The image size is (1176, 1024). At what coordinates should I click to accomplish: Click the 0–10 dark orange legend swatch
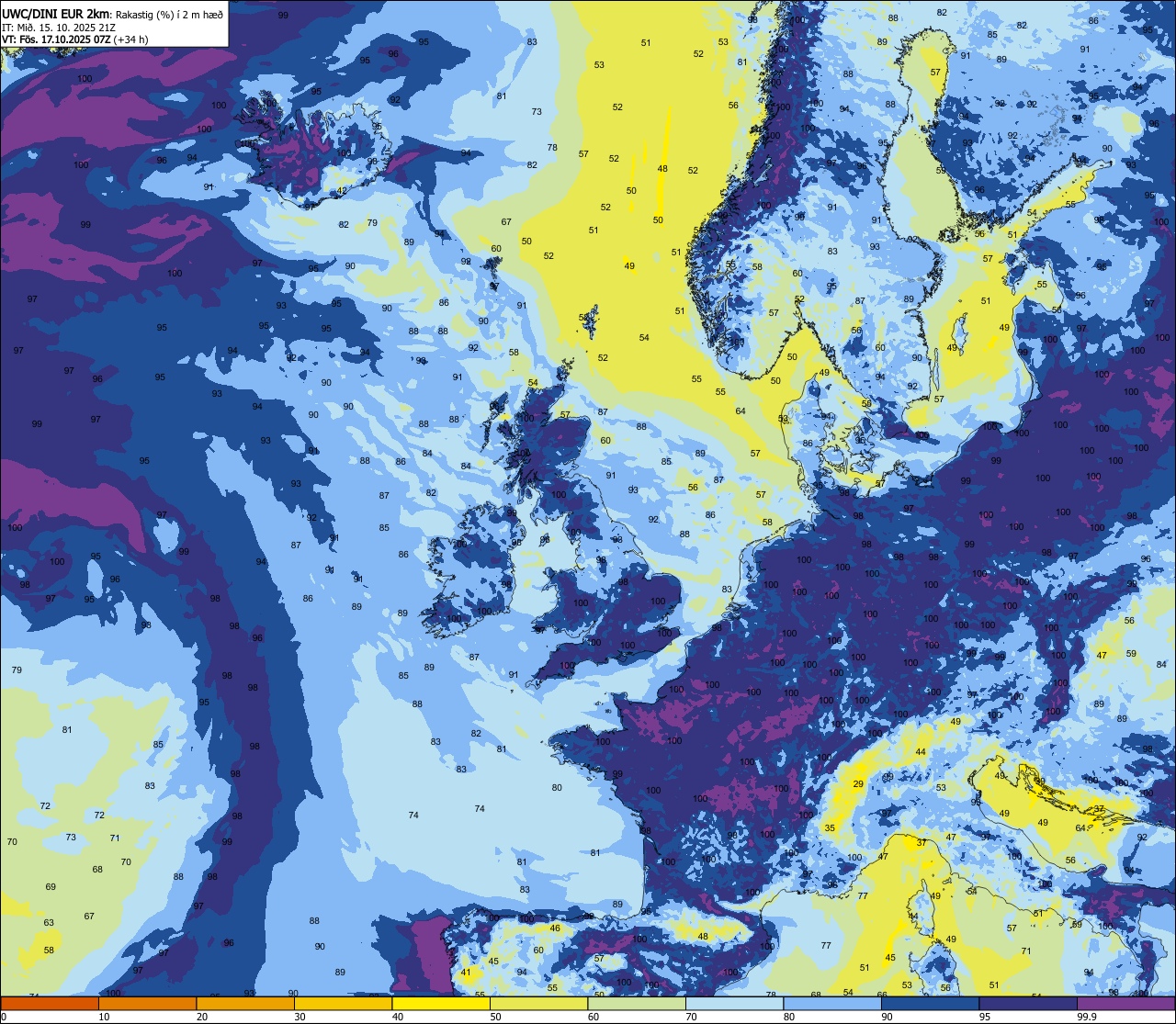[x=50, y=1003]
